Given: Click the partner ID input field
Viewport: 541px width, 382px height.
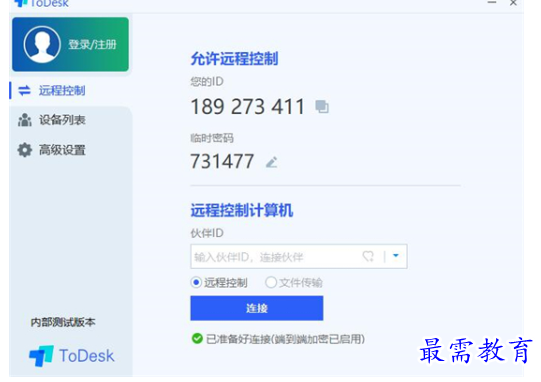Looking at the screenshot, I should coord(298,256).
